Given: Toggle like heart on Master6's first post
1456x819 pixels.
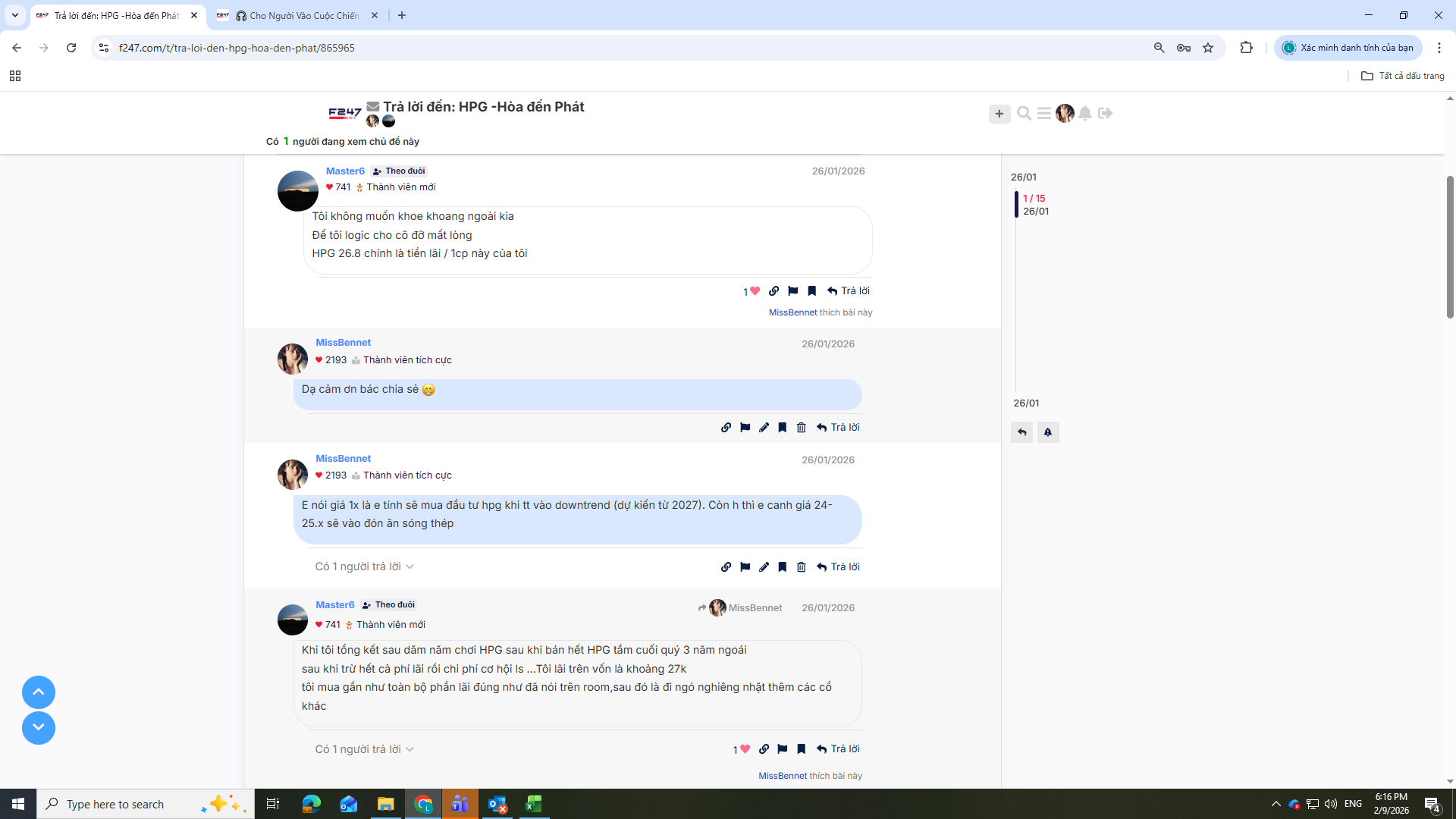Looking at the screenshot, I should pyautogui.click(x=754, y=291).
